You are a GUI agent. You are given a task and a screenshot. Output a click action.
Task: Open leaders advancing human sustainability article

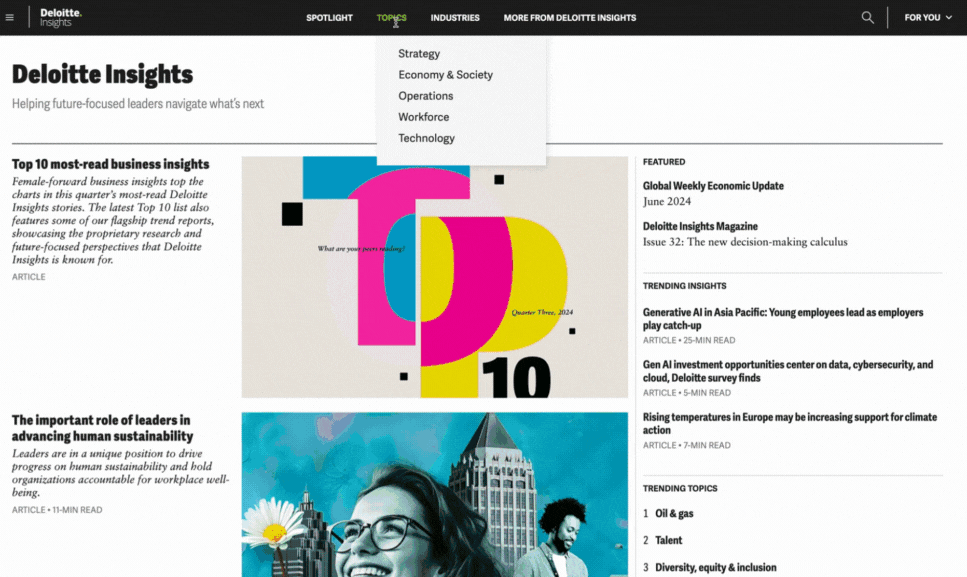click(x=102, y=428)
